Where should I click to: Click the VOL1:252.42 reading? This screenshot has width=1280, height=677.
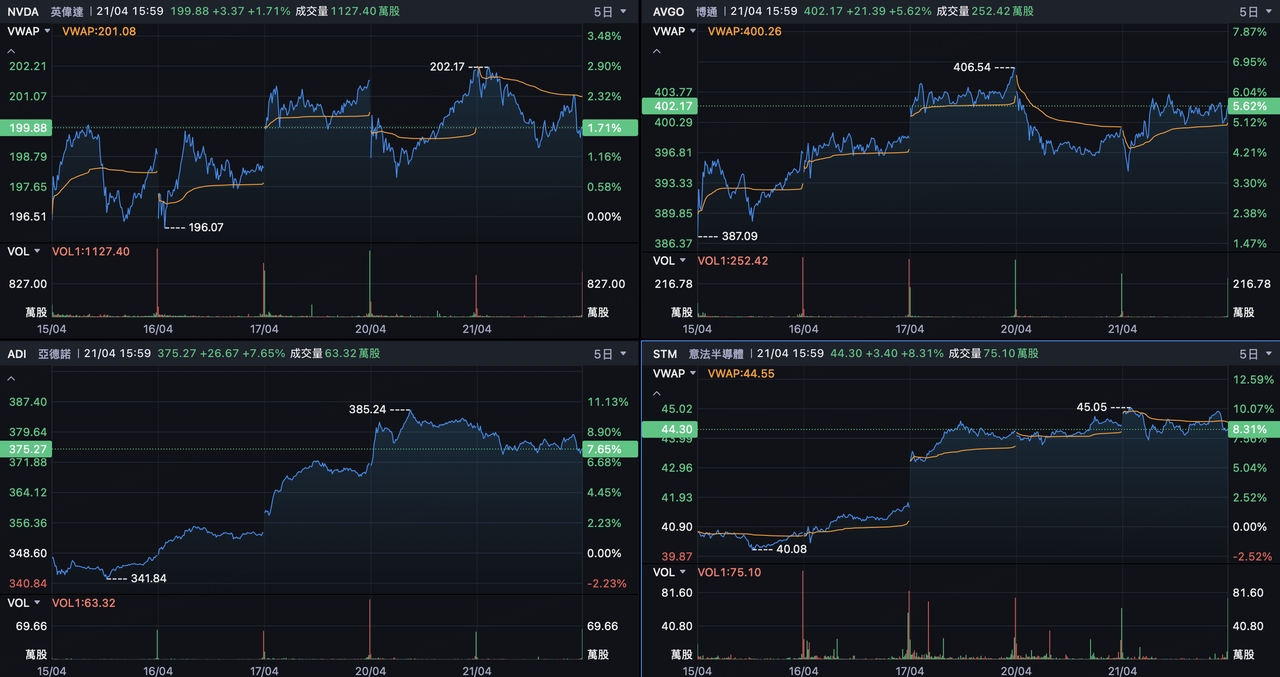[x=732, y=261]
